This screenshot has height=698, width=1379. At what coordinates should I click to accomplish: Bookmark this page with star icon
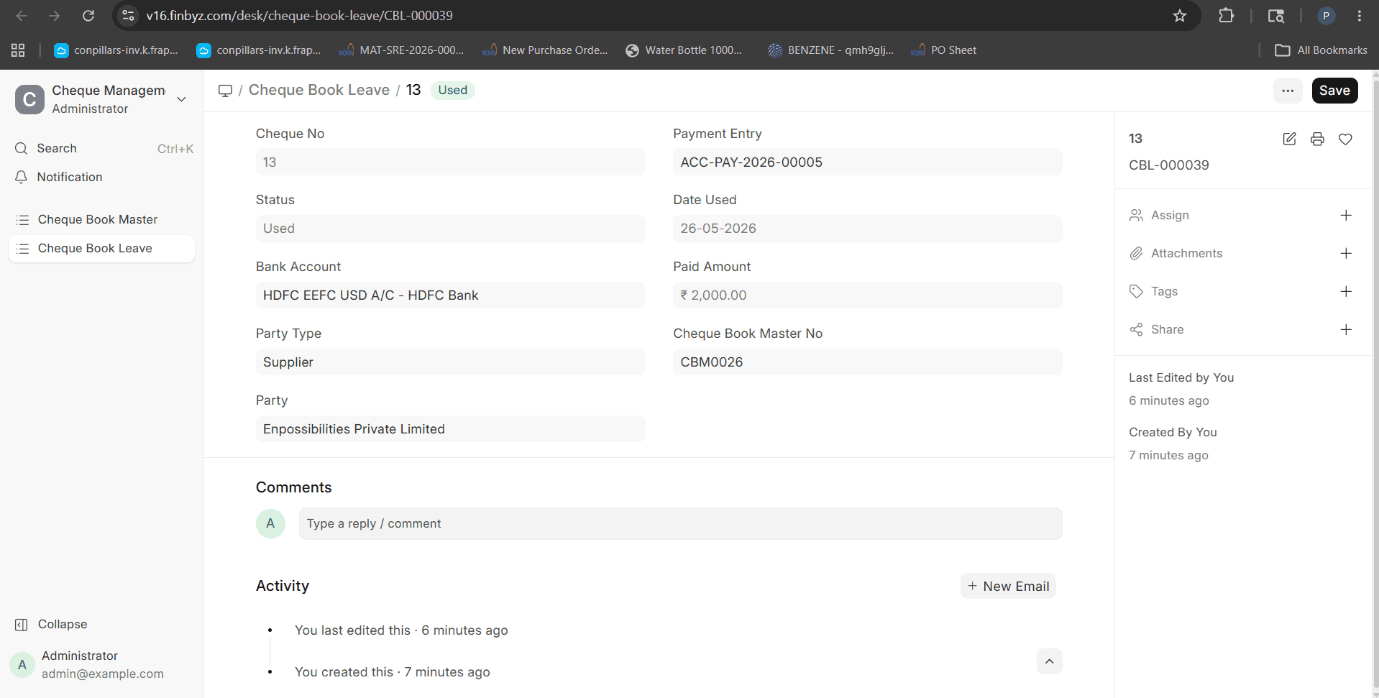click(x=1179, y=16)
